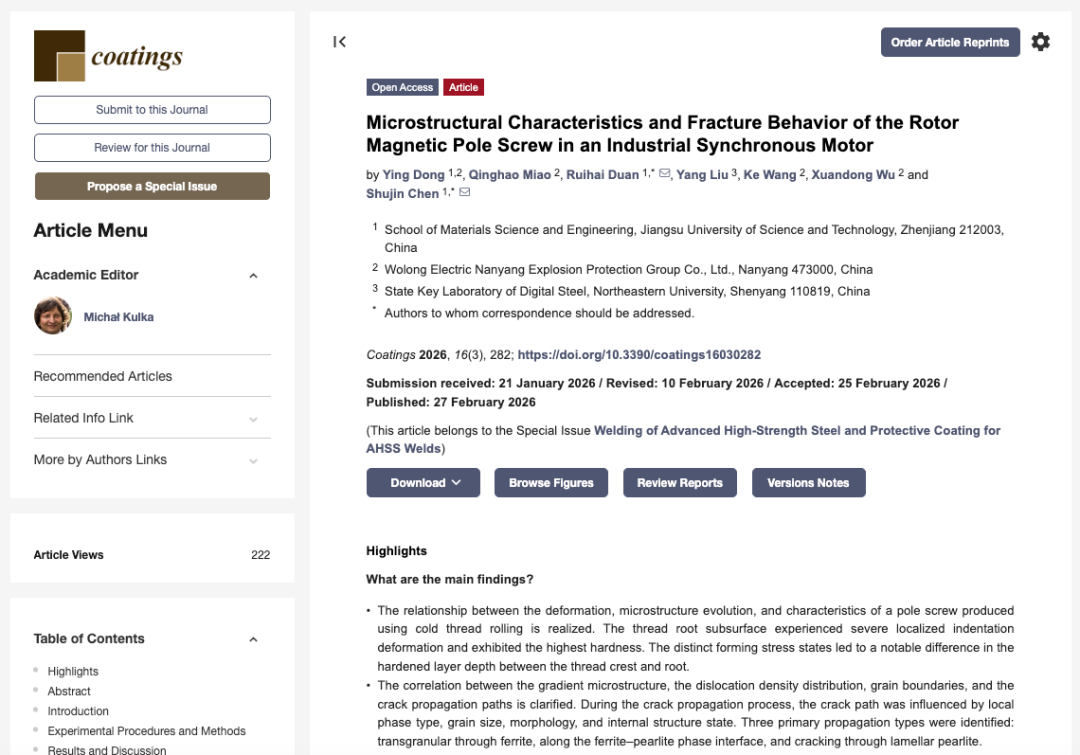The height and width of the screenshot is (755, 1080).
Task: Click 'What are the main findings?' subheading
Action: [449, 579]
